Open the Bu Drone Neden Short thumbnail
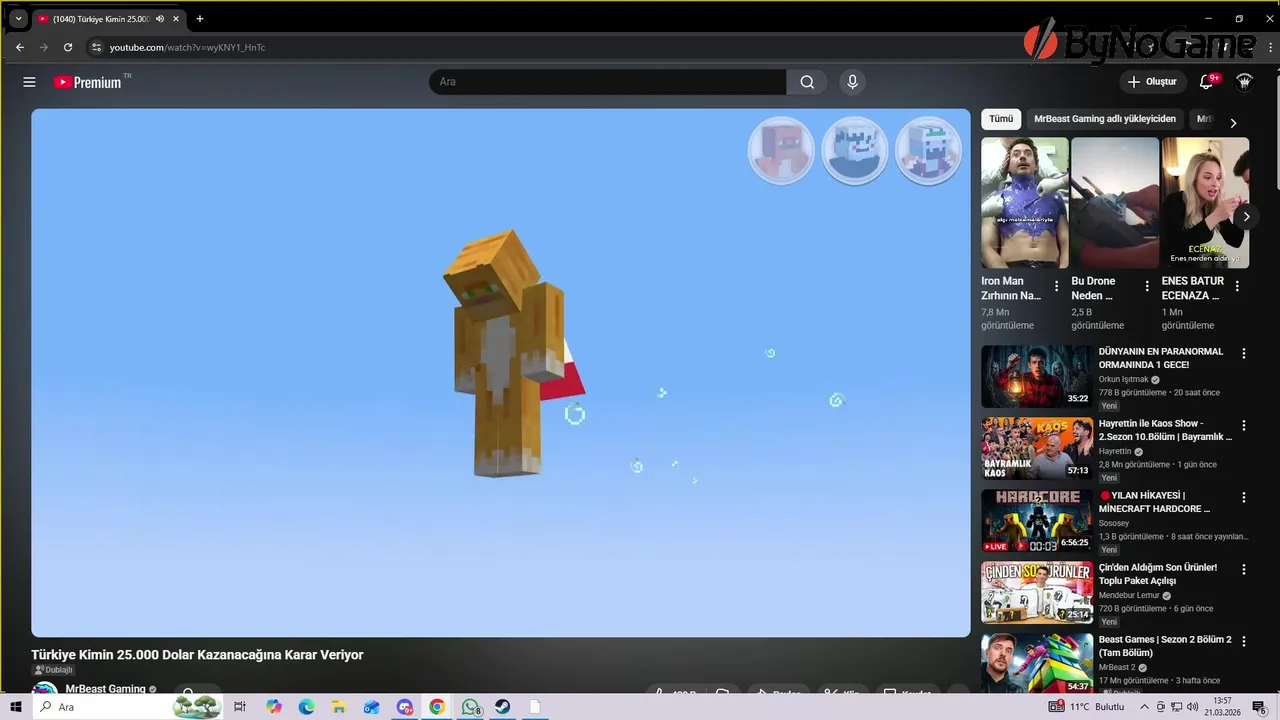This screenshot has height=720, width=1280. [1114, 202]
